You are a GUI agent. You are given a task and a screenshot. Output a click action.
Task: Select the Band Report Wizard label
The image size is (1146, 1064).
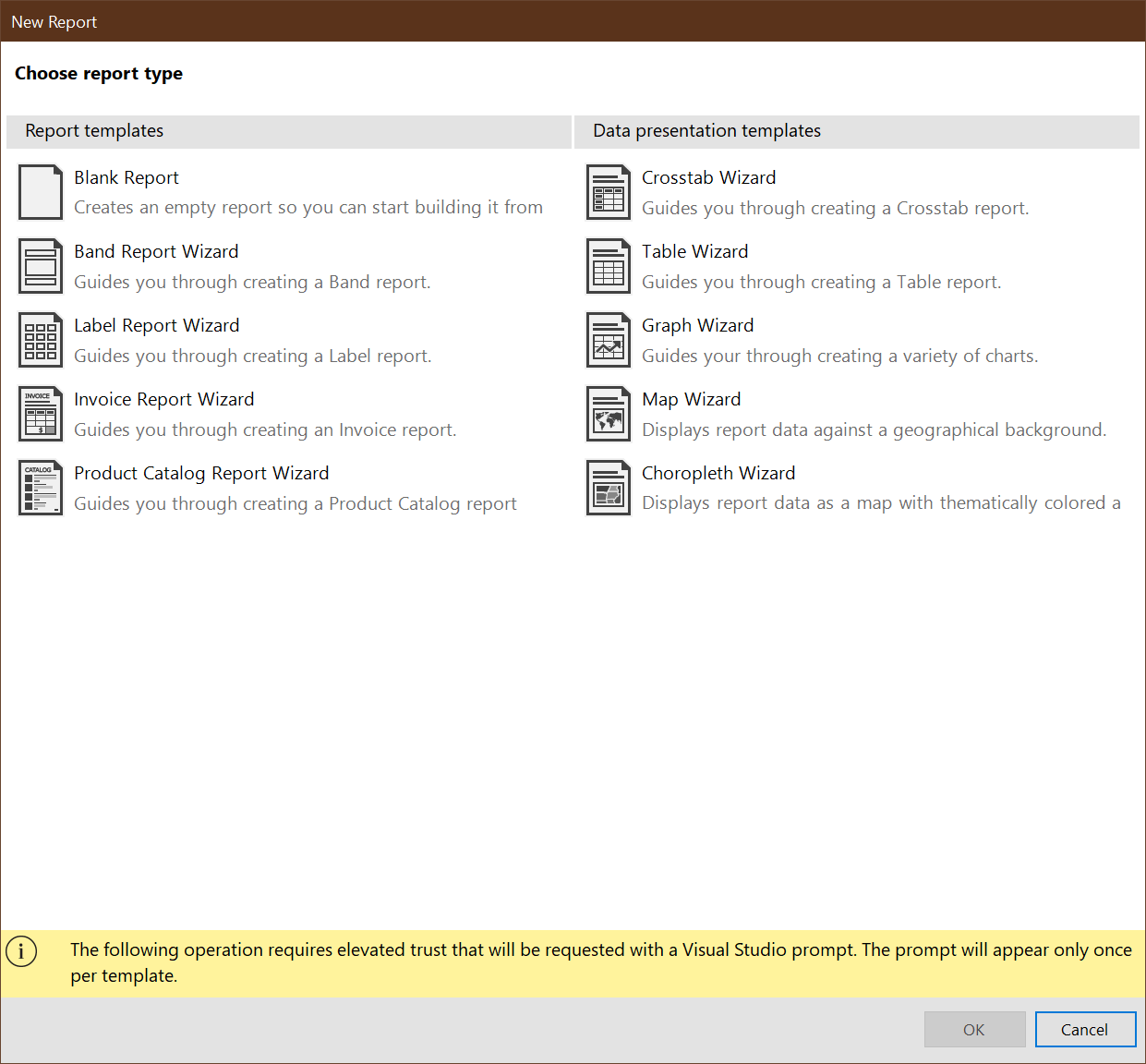(155, 251)
